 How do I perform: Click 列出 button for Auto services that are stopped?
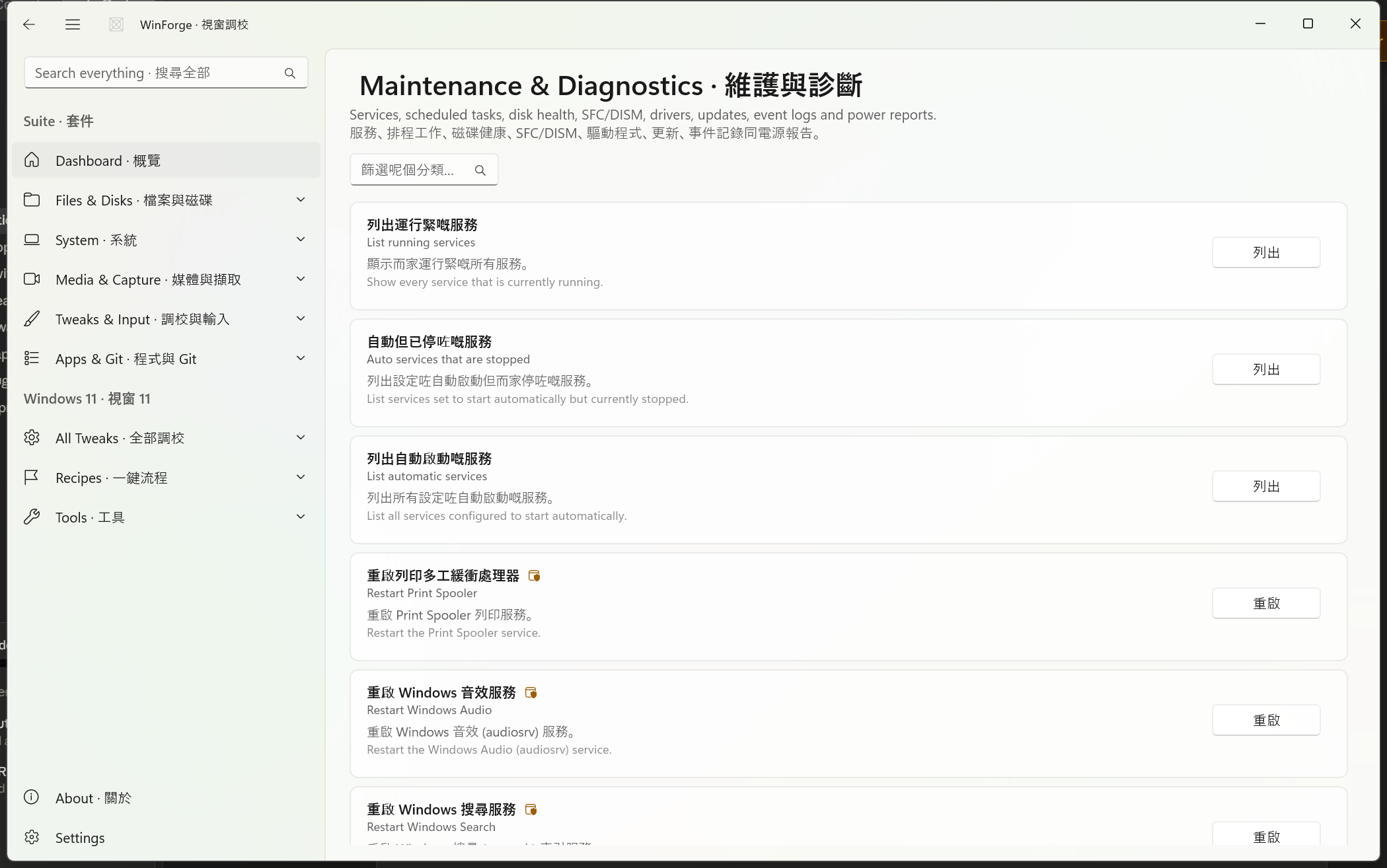point(1266,369)
